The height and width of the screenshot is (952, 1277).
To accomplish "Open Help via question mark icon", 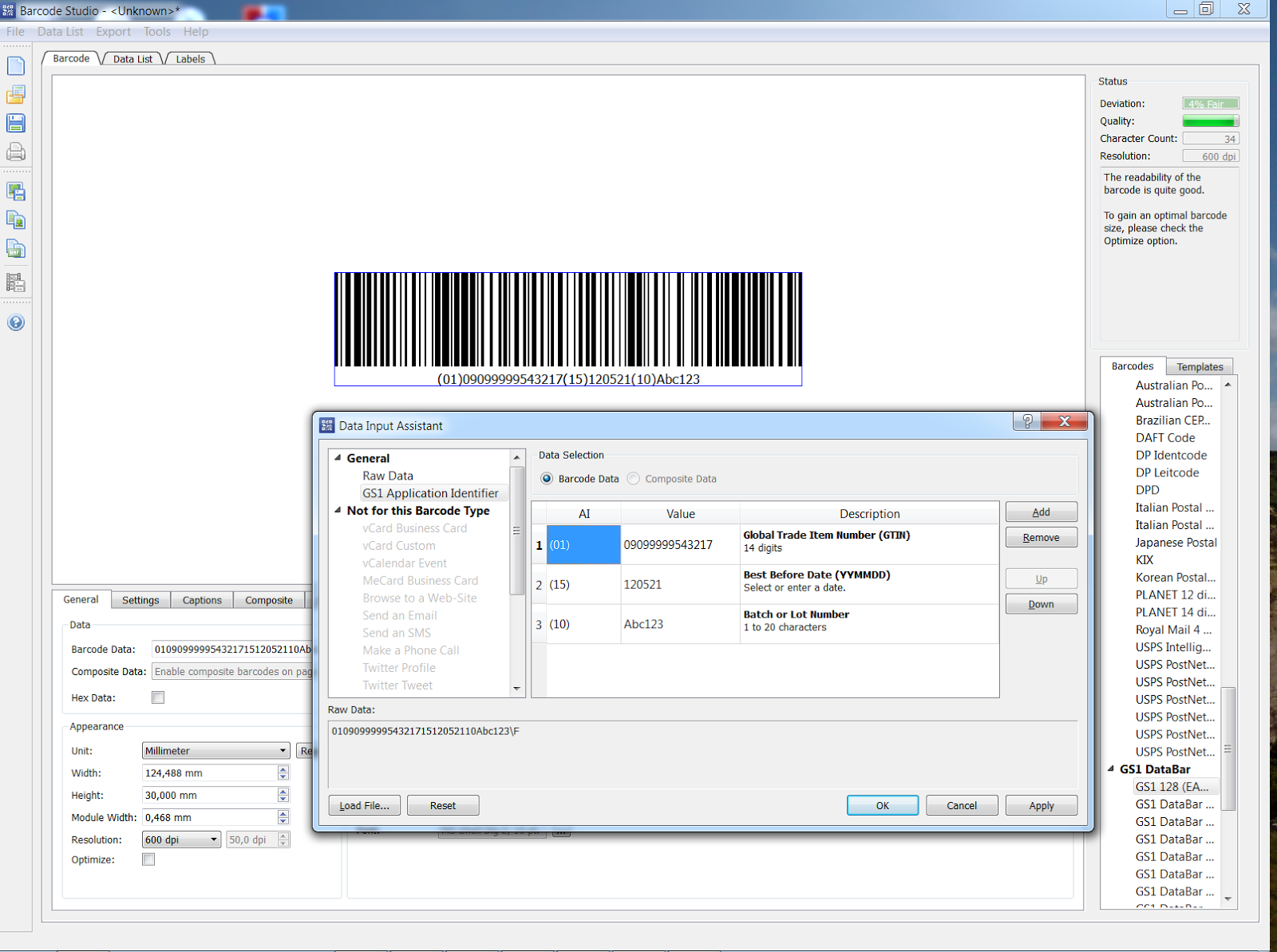I will 16,322.
